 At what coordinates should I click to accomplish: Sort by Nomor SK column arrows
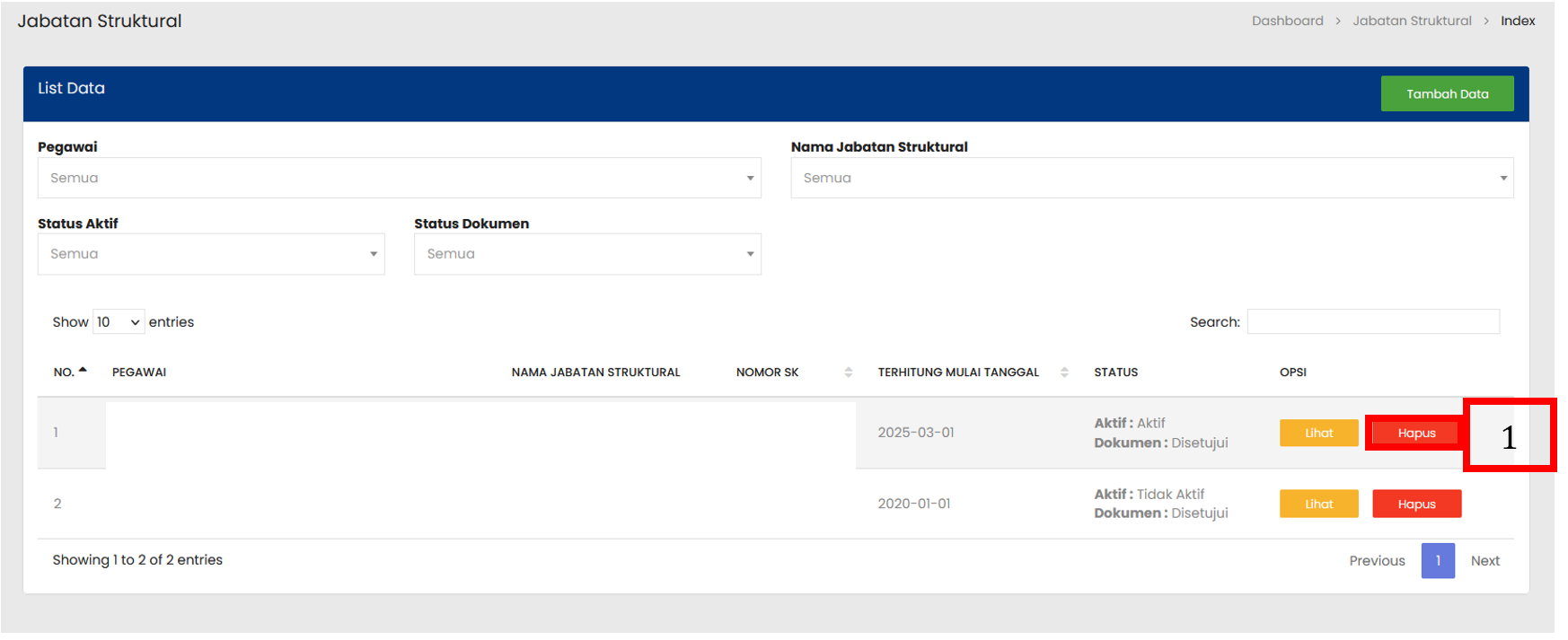[x=848, y=373]
